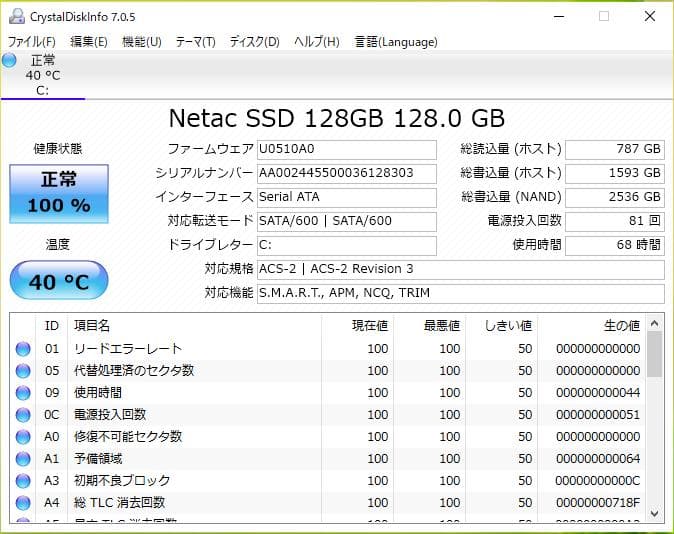
Task: Click raw value 00000000718F
Action: pos(598,503)
